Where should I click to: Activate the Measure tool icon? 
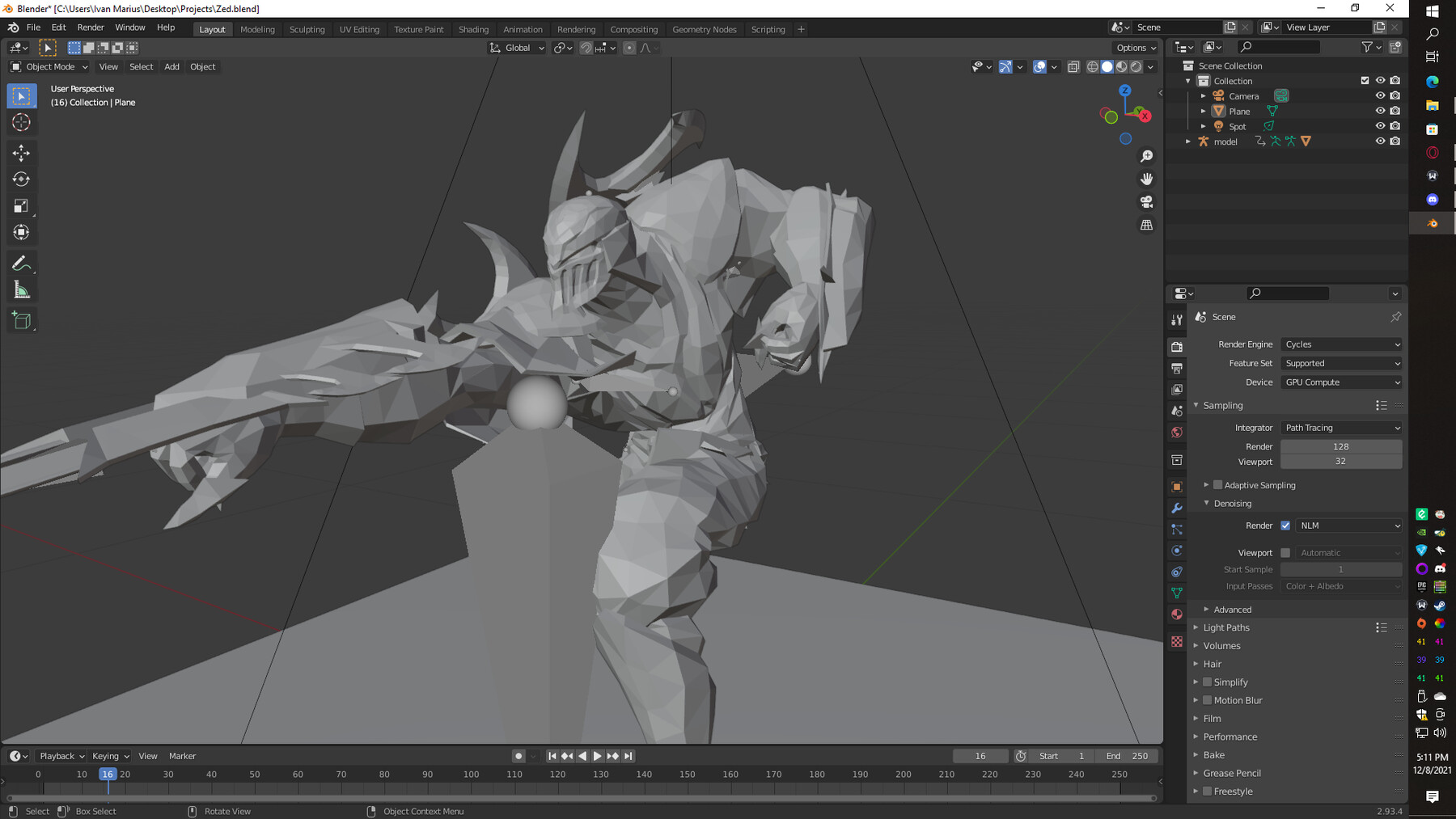pyautogui.click(x=22, y=288)
